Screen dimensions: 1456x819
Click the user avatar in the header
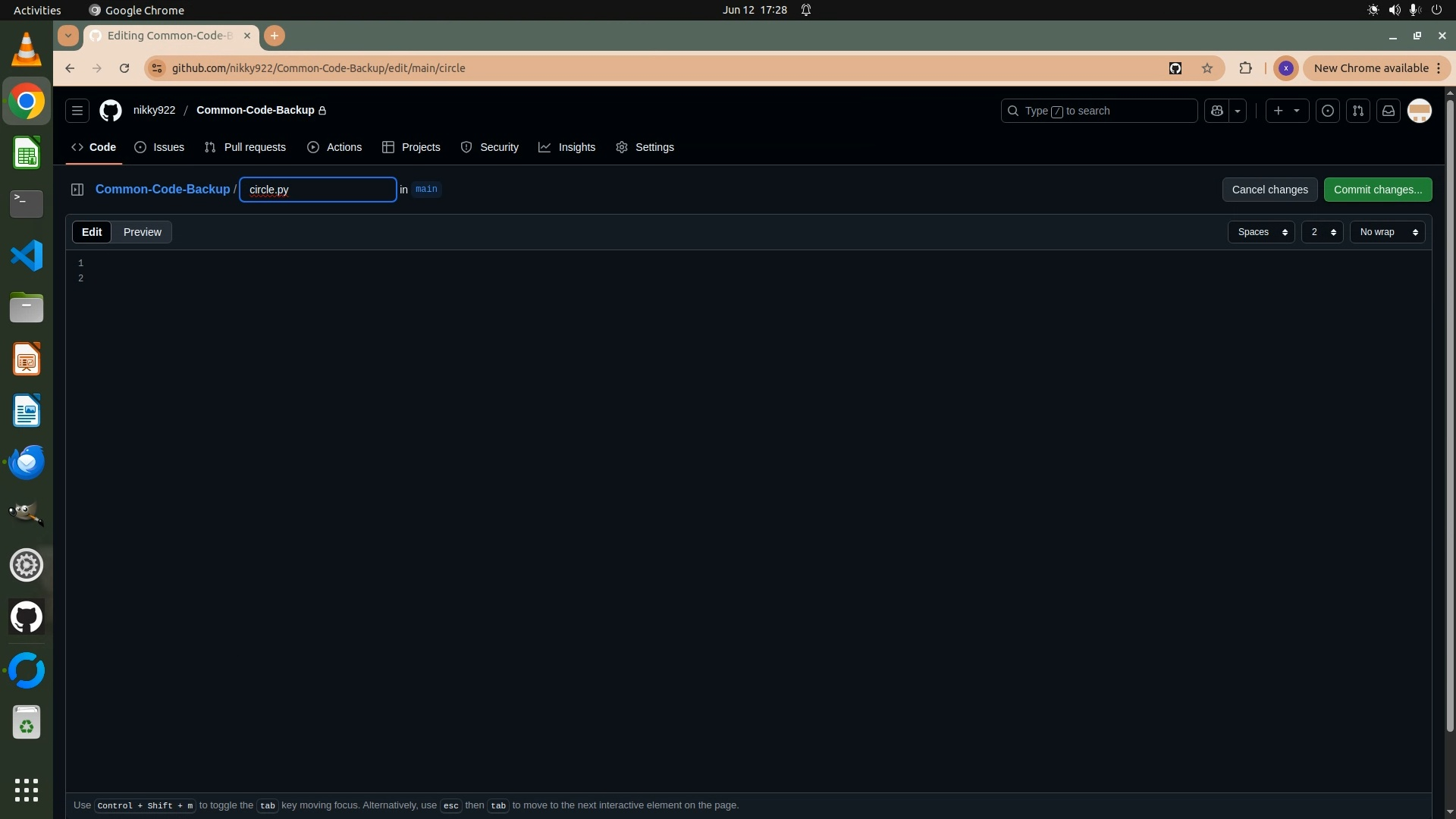(x=1419, y=111)
